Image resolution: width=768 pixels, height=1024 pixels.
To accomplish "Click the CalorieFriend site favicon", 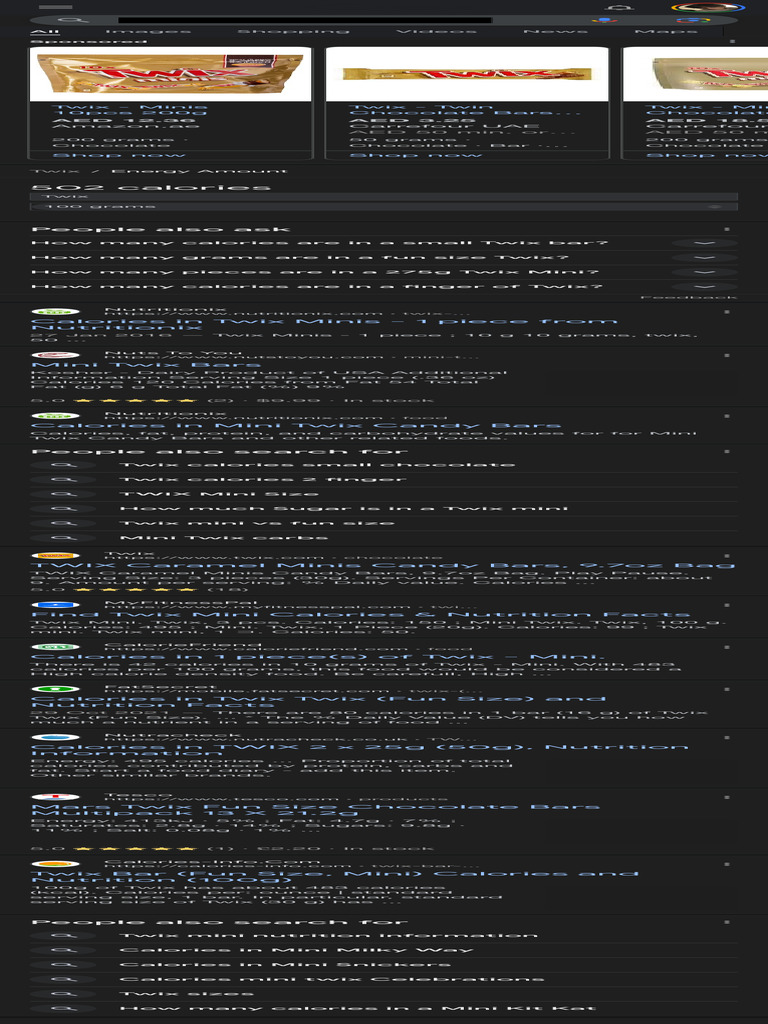I will click(x=56, y=647).
